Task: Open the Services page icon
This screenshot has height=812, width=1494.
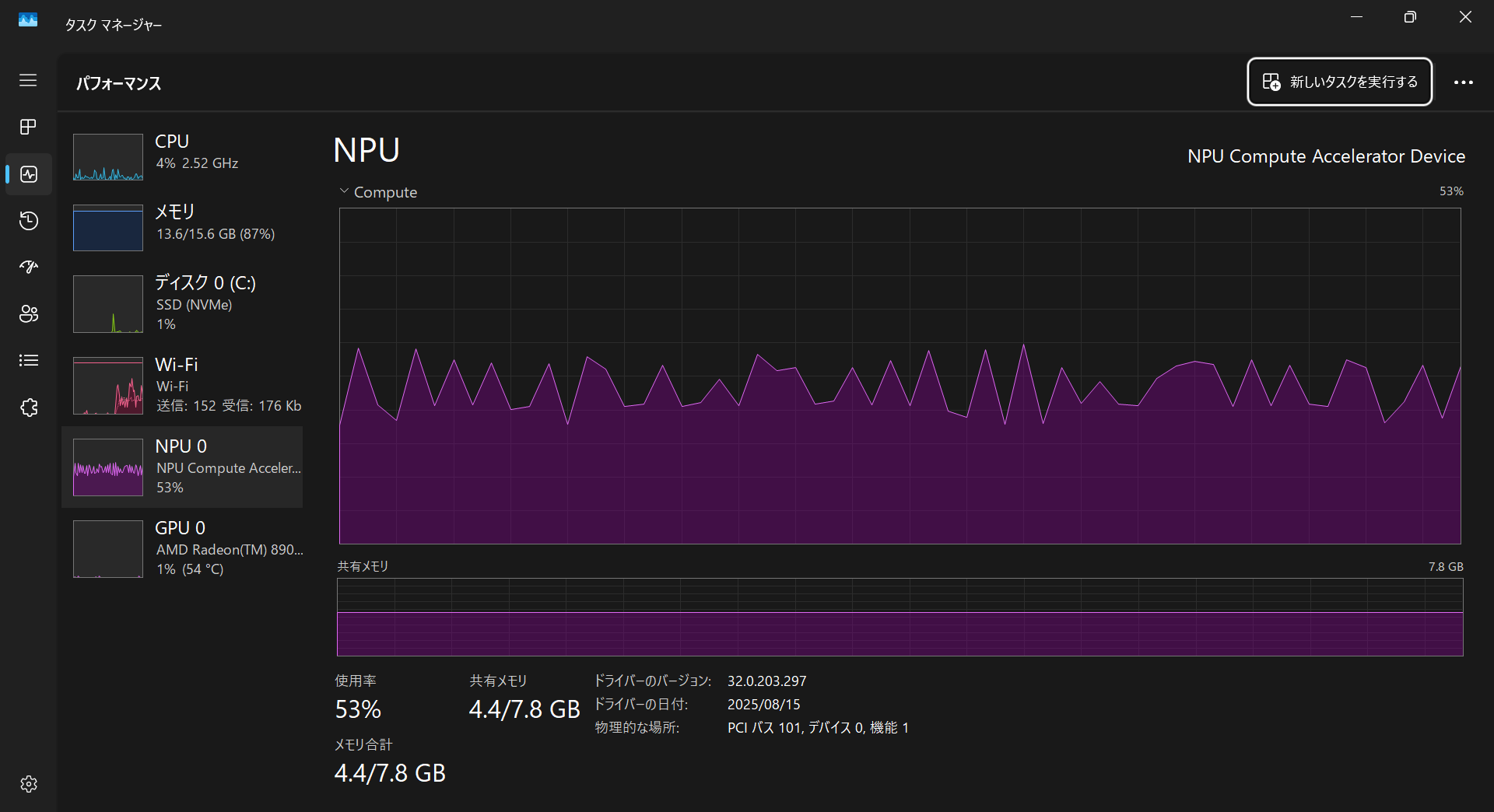Action: pyautogui.click(x=28, y=407)
